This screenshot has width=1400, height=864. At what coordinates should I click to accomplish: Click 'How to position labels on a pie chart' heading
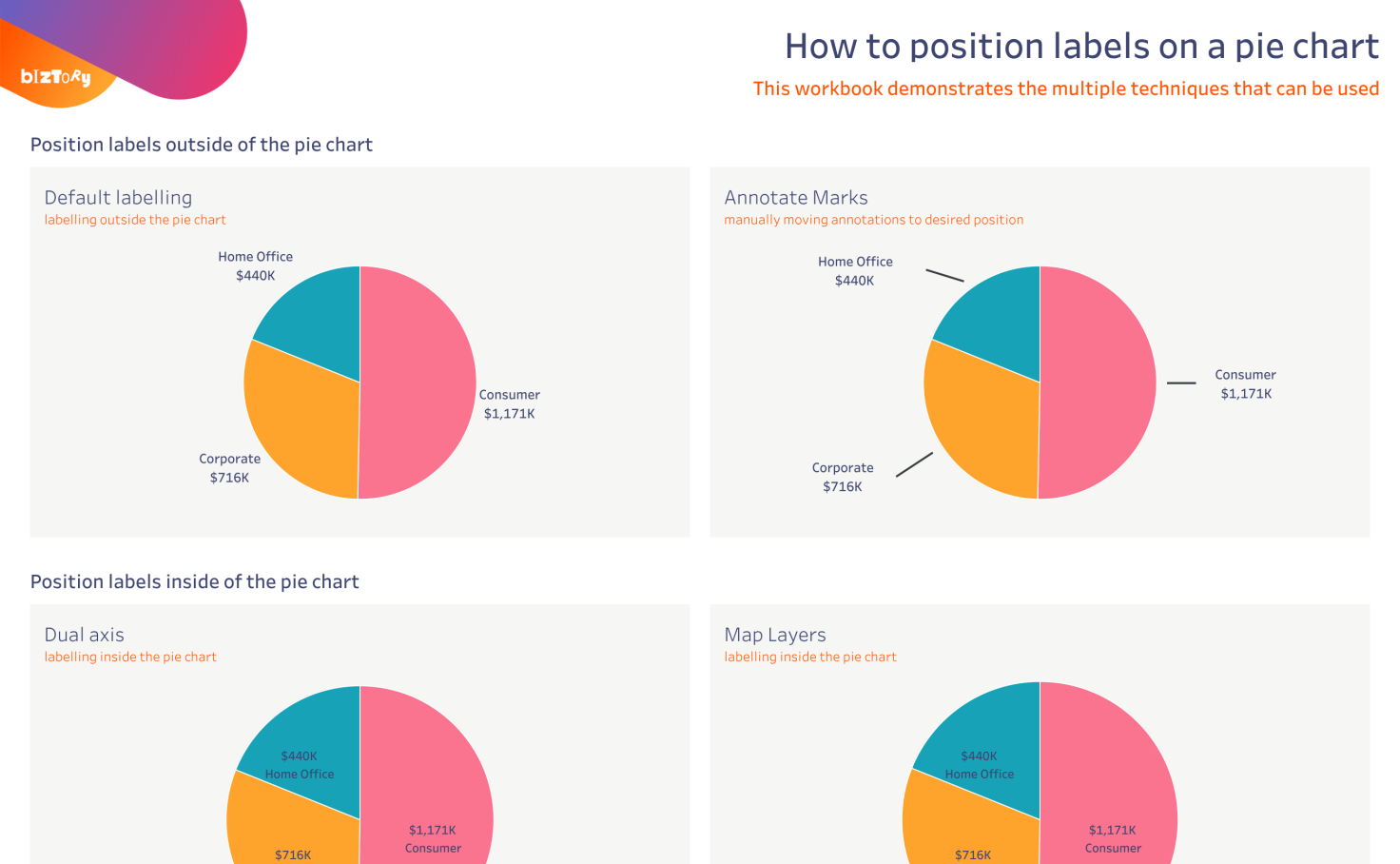[1081, 47]
